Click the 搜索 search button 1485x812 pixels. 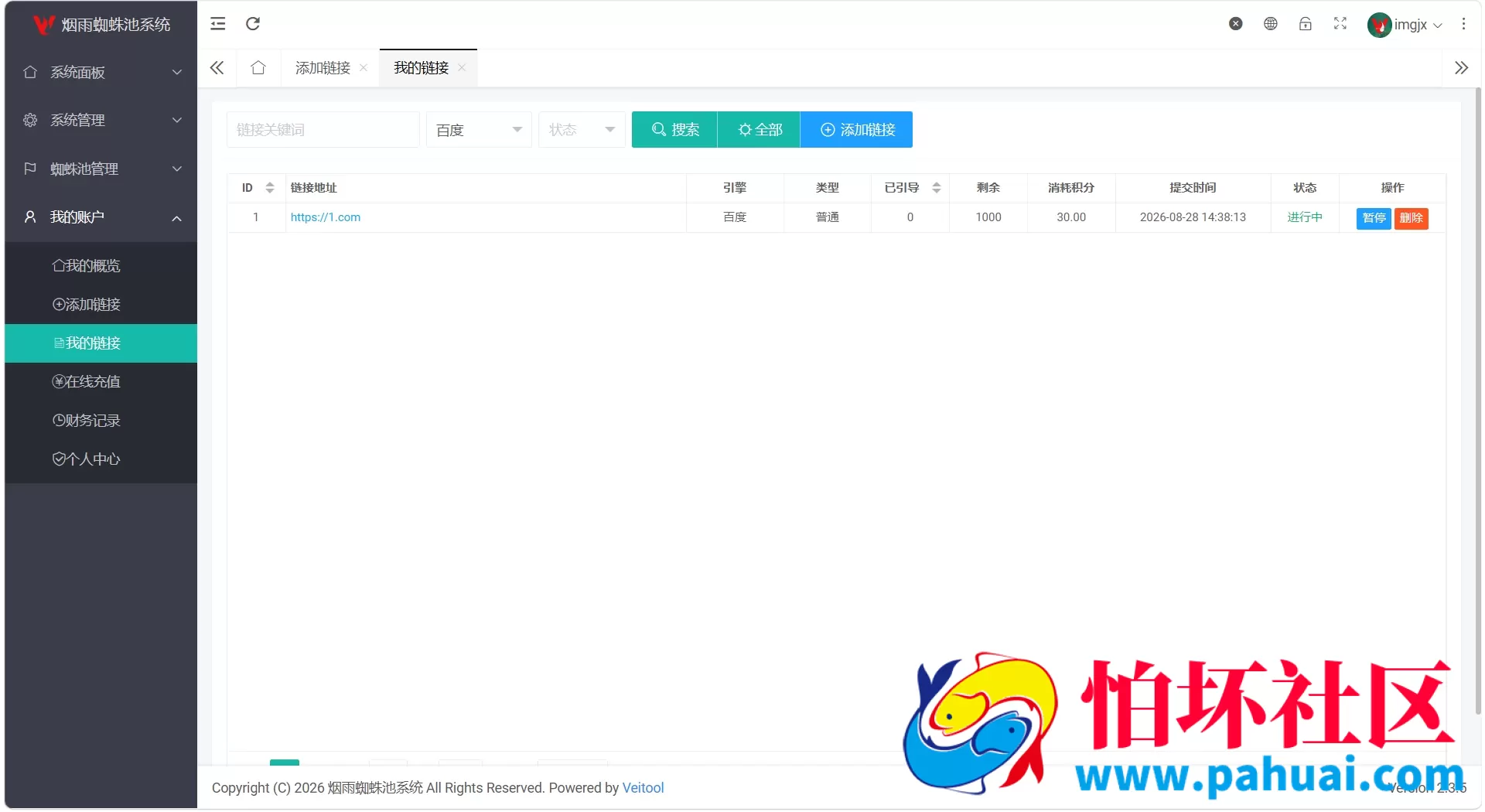[674, 130]
